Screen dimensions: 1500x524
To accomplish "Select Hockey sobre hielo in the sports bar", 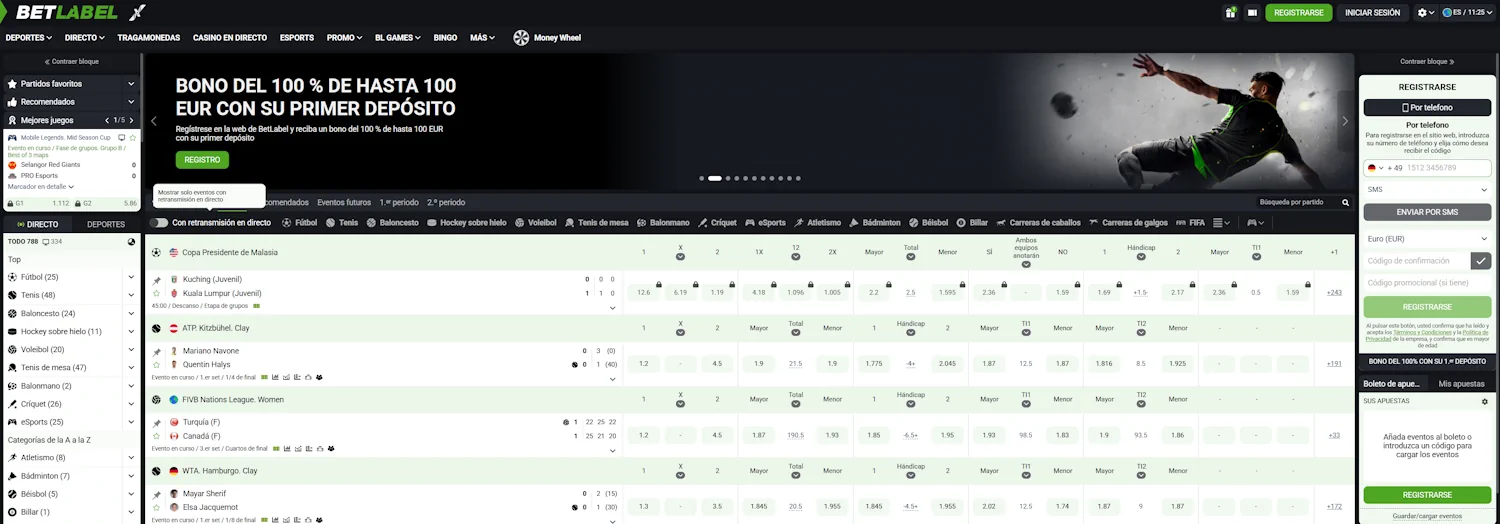I will [x=466, y=222].
